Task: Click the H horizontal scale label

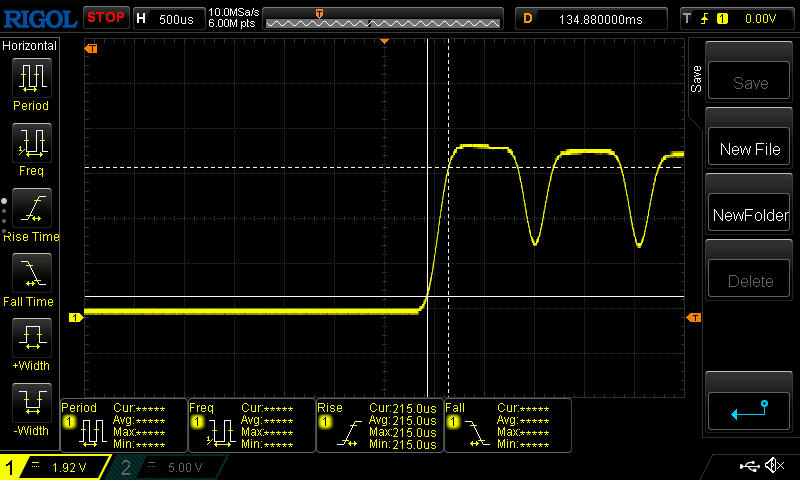Action: pos(141,19)
